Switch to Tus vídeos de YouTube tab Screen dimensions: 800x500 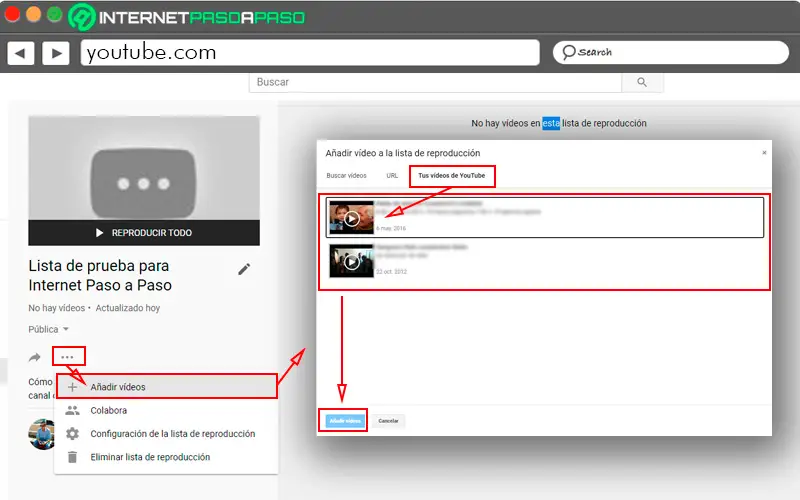[452, 176]
